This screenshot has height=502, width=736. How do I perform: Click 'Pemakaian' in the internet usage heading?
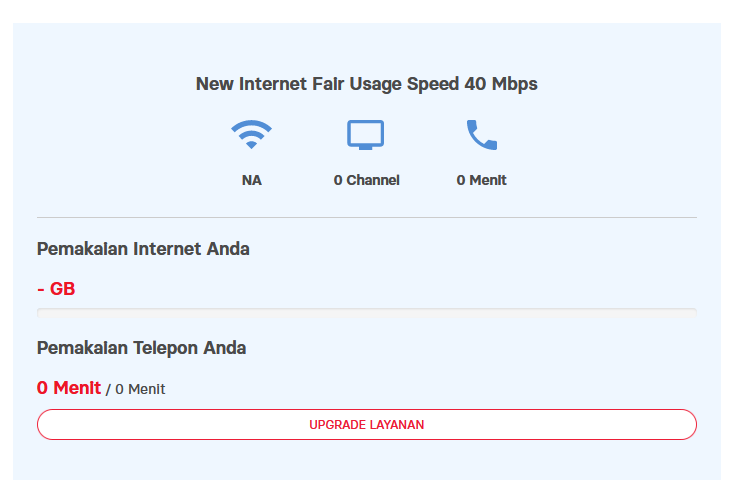82,249
